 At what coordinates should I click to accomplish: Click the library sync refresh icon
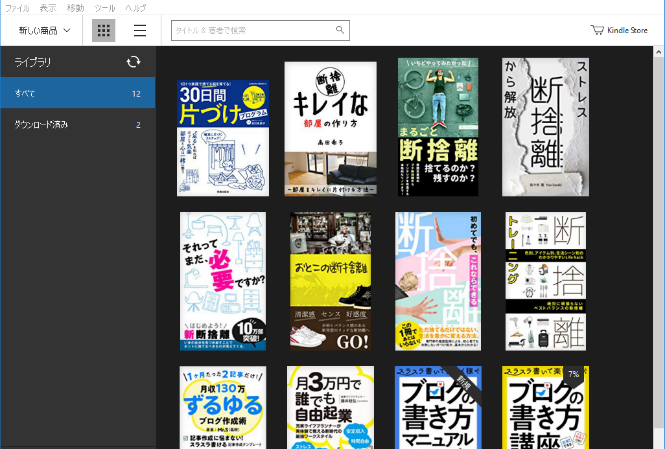(134, 62)
